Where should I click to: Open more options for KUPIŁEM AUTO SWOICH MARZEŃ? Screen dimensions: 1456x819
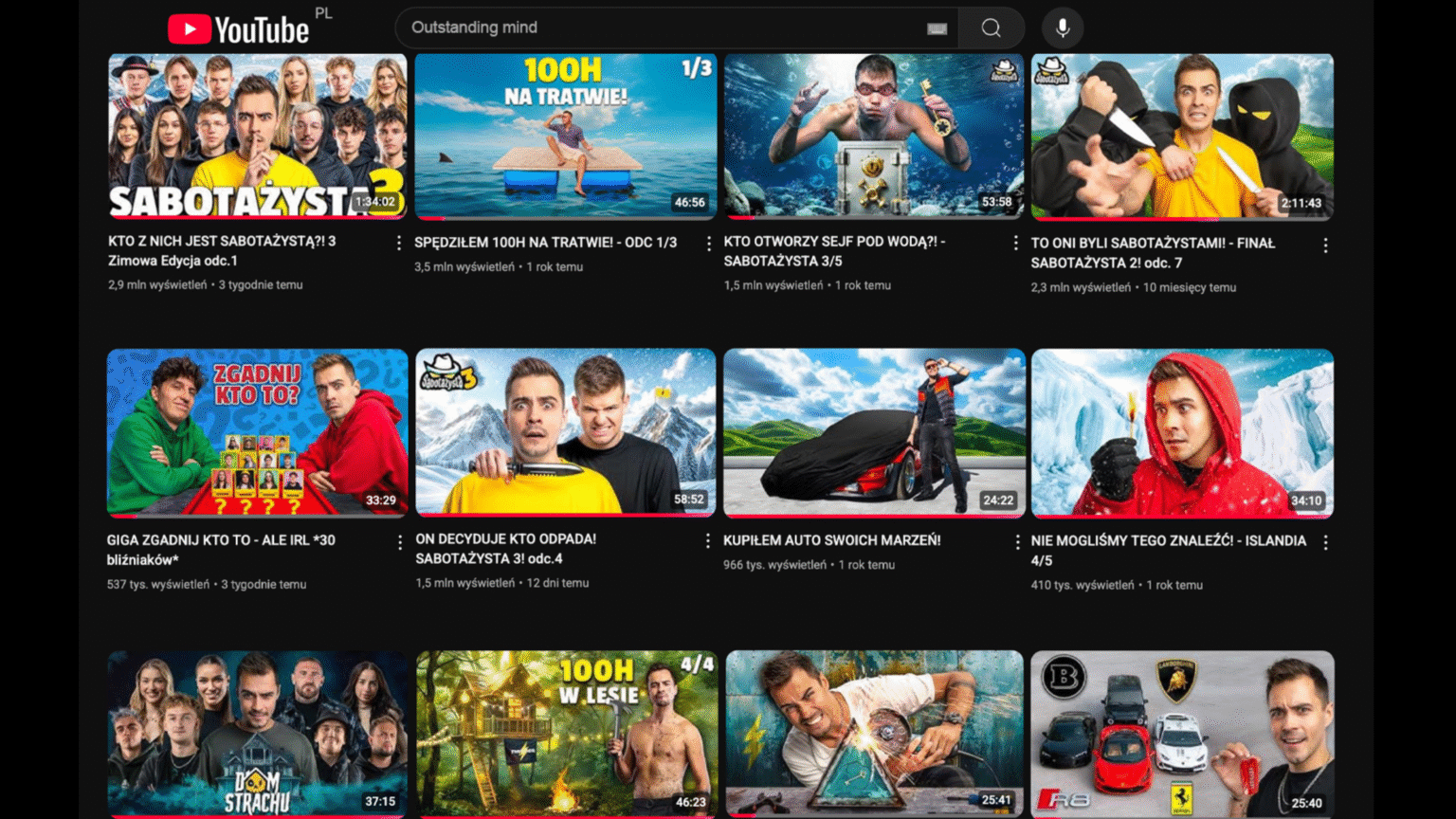[x=1017, y=542]
